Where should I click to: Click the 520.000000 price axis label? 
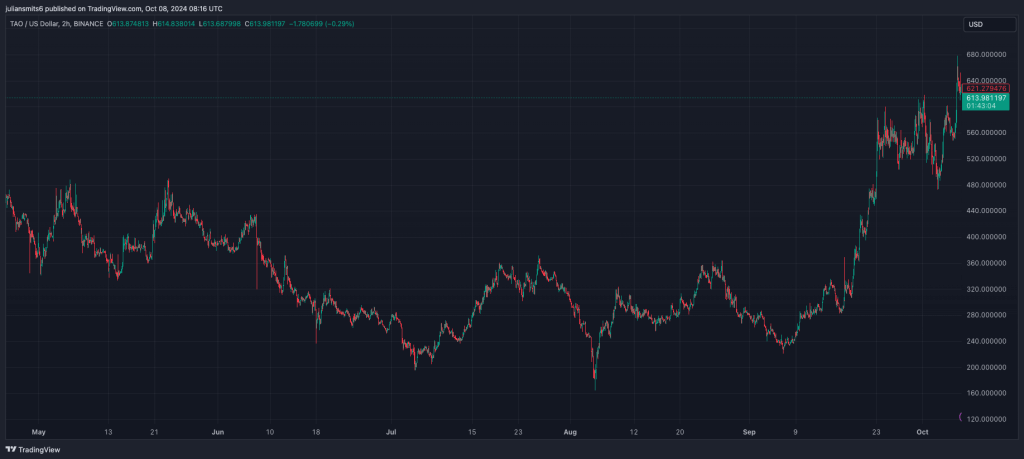point(987,159)
